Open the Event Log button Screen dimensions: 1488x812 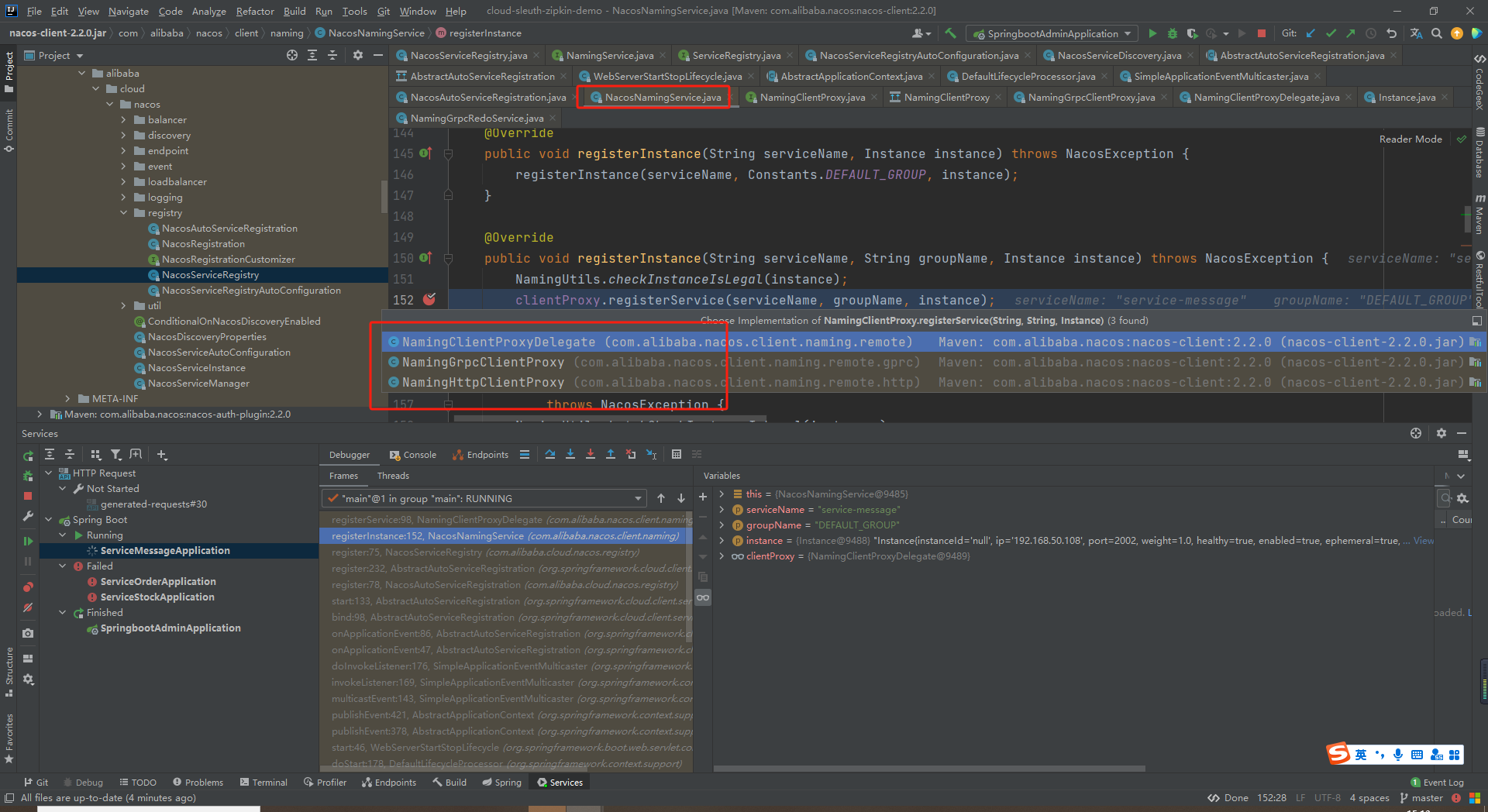point(1438,783)
